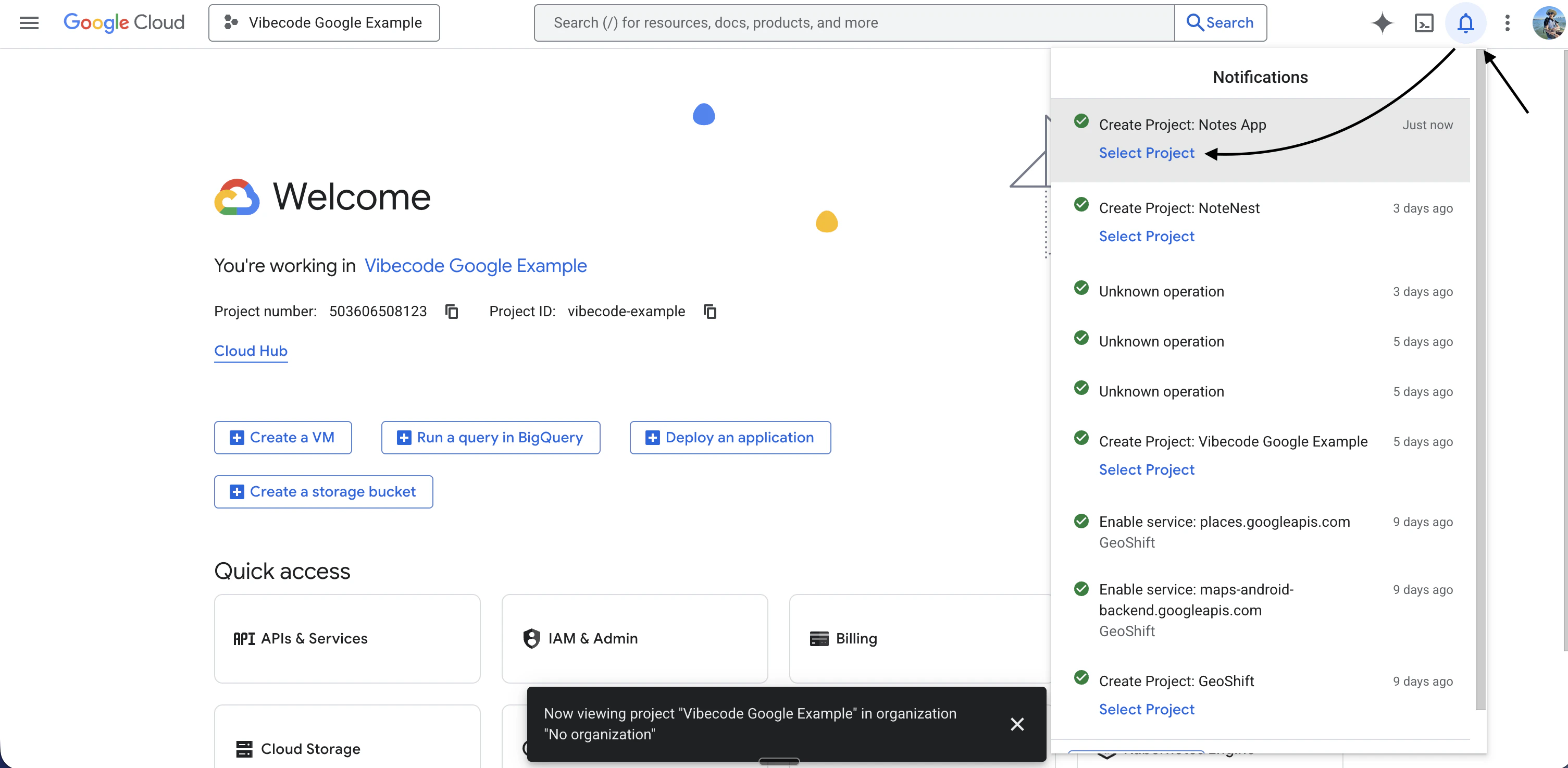Open the APIs & Services quick access card
Image resolution: width=1568 pixels, height=768 pixels.
[347, 638]
